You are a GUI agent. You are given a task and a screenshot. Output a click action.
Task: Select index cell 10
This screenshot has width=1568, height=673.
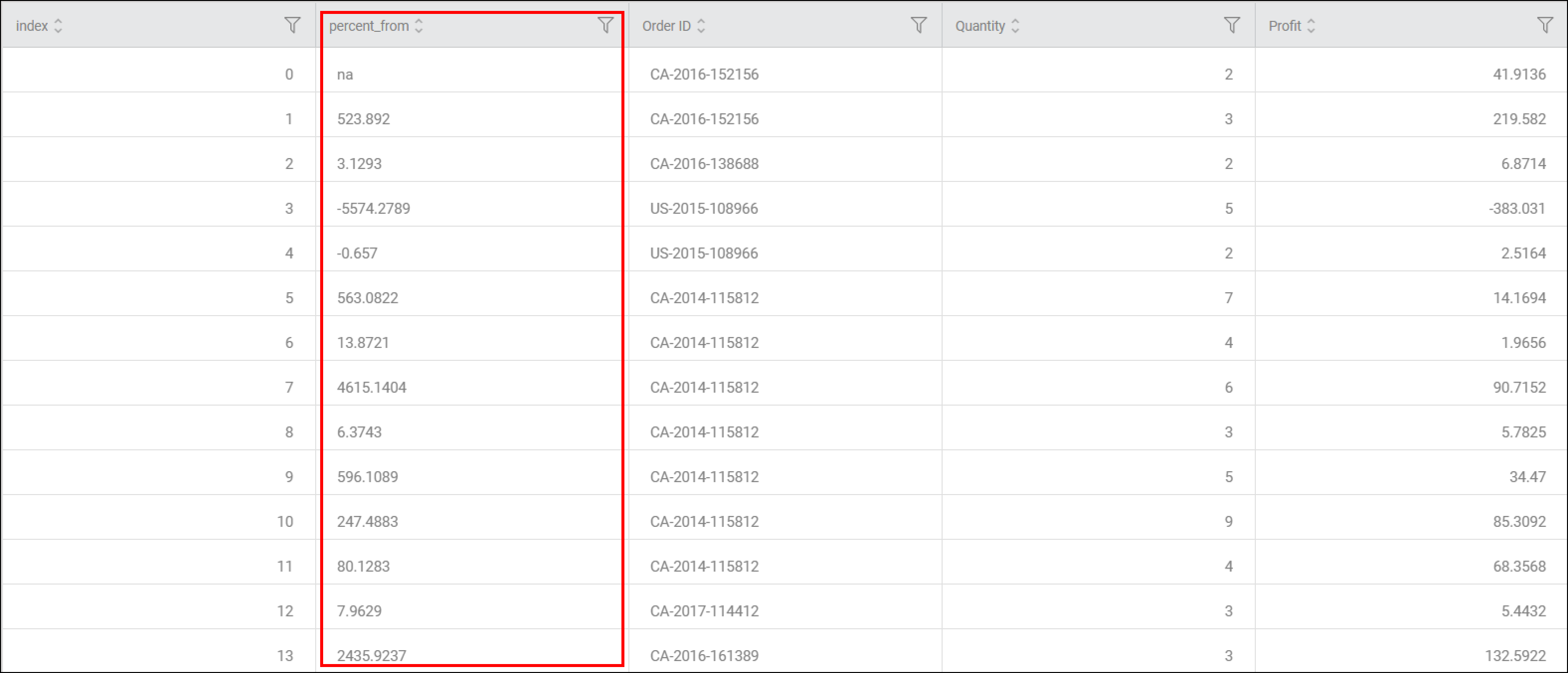285,521
